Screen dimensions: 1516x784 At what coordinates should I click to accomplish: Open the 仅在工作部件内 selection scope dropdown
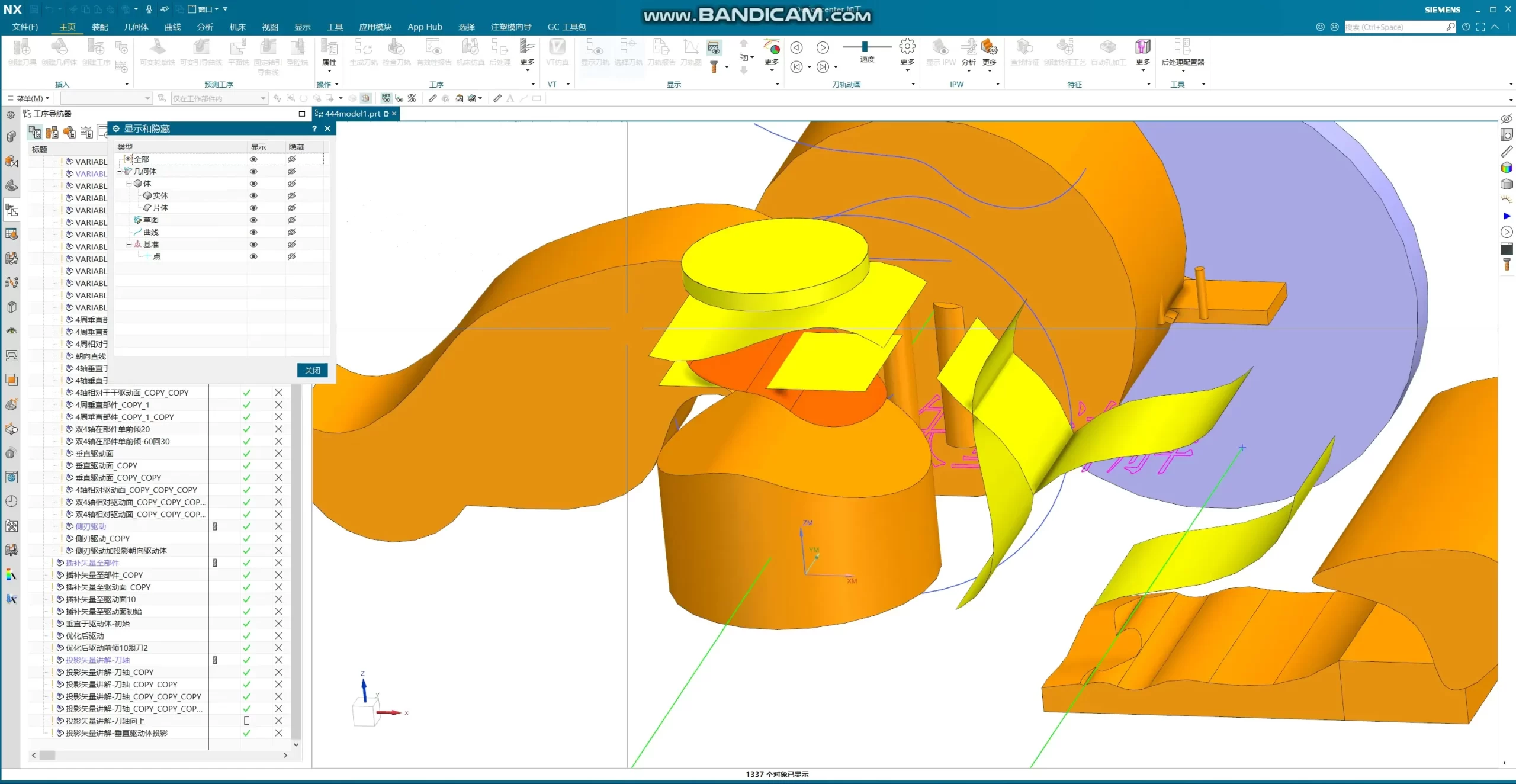264,98
